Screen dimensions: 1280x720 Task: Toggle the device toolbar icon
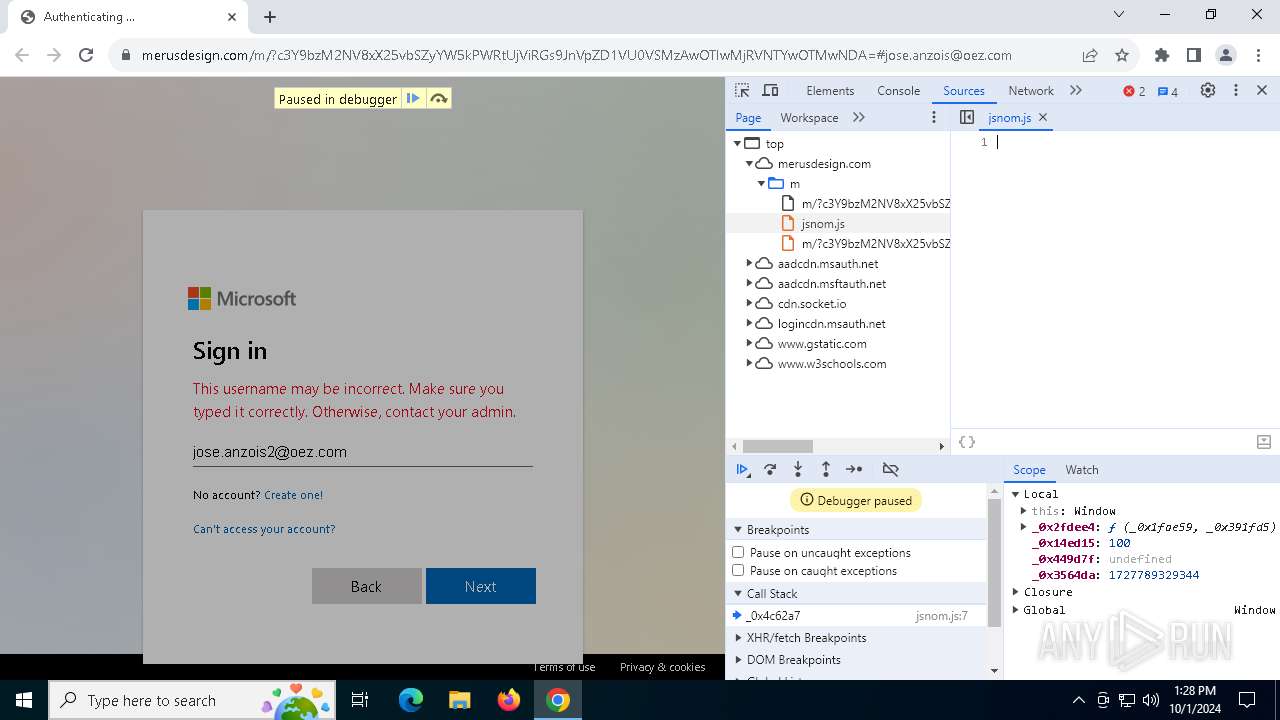(x=770, y=90)
